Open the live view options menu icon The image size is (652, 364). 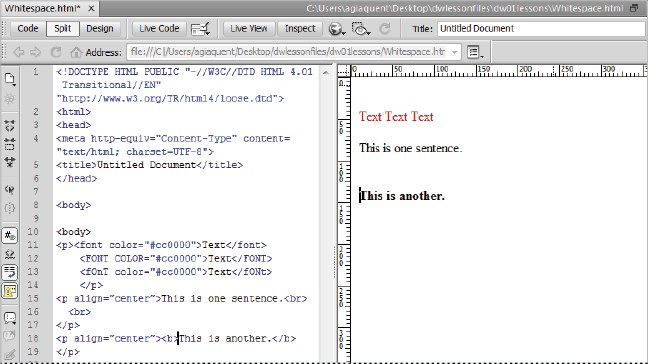(475, 52)
